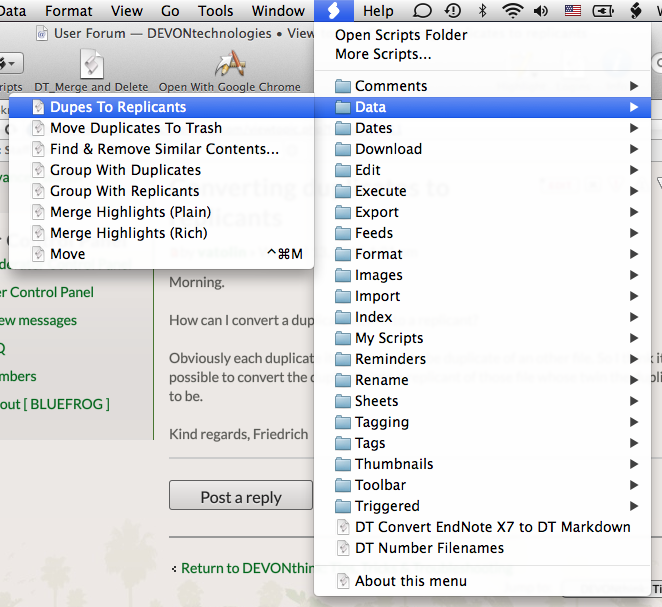Open the Reminders scripts folder
The image size is (662, 607).
(x=483, y=359)
